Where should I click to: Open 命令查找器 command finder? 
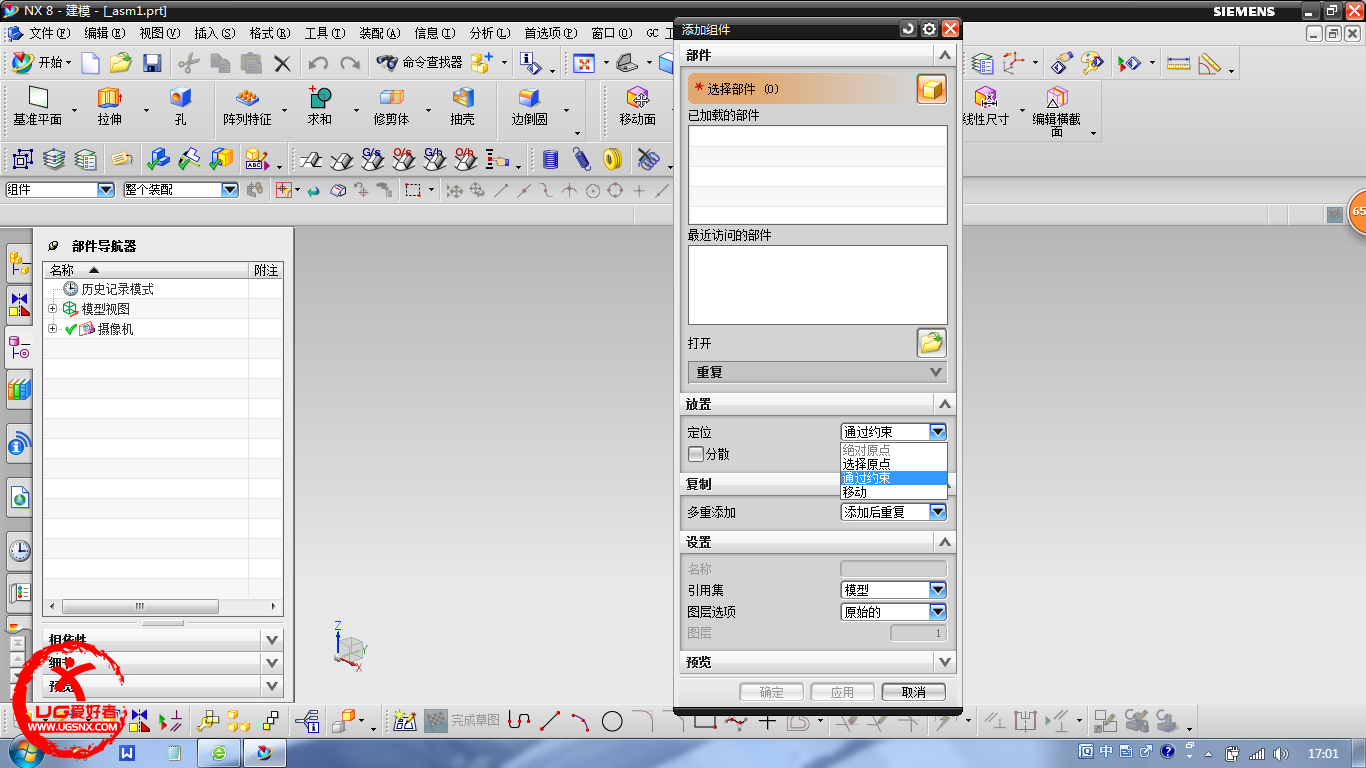[419, 62]
